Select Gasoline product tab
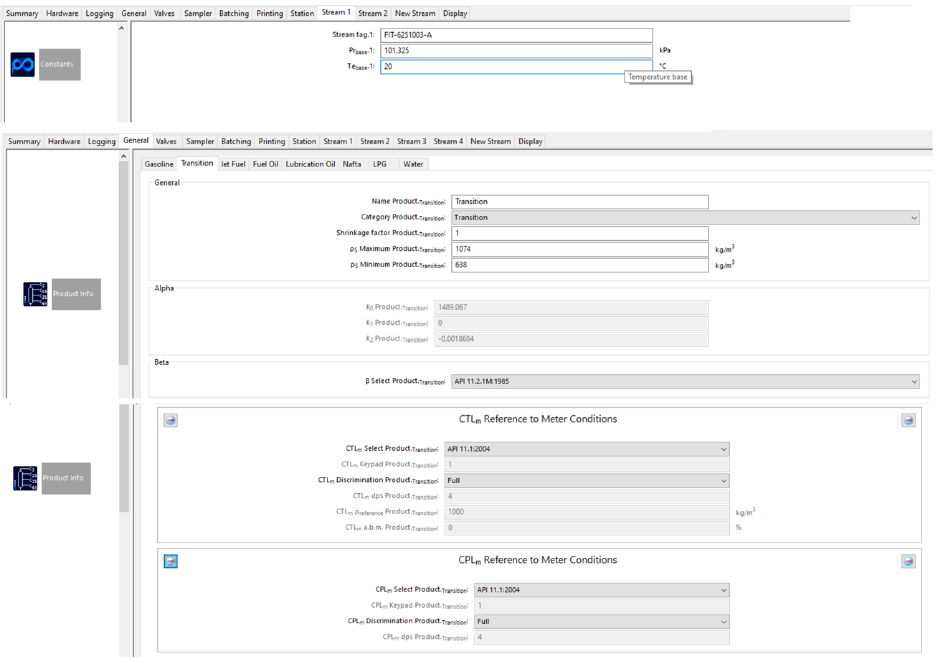 [159, 164]
